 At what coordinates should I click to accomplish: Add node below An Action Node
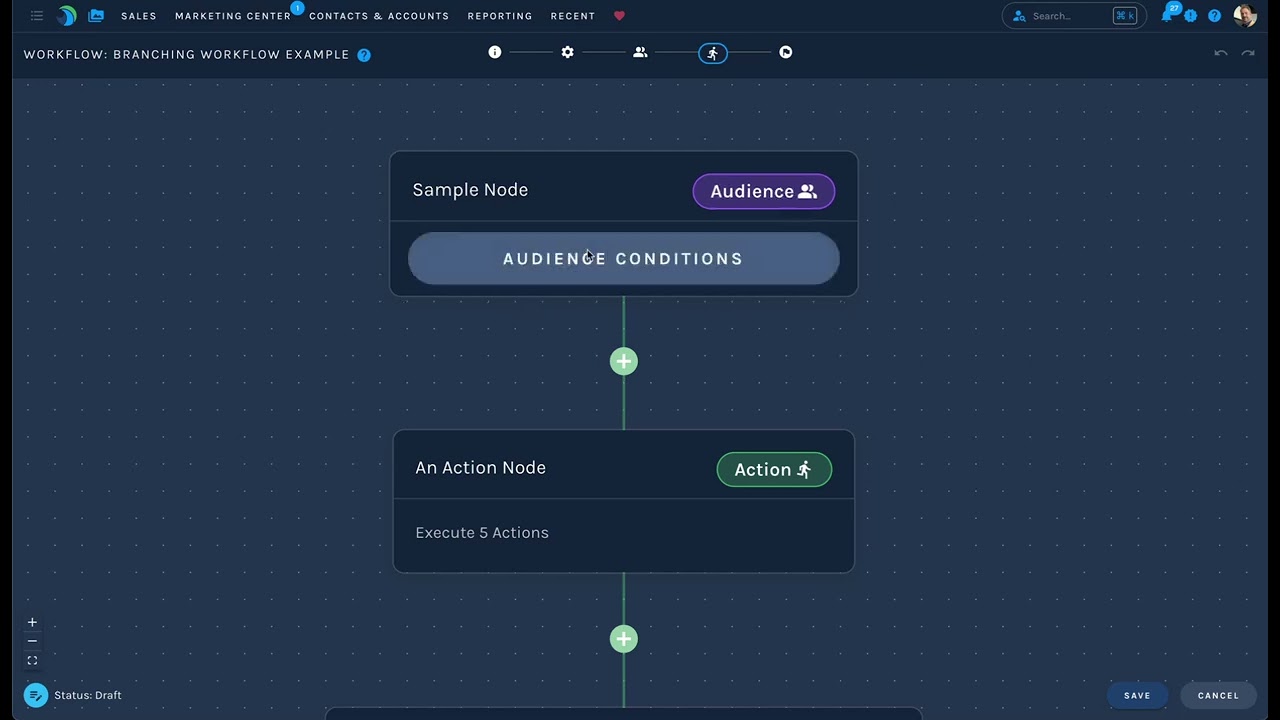click(x=624, y=639)
